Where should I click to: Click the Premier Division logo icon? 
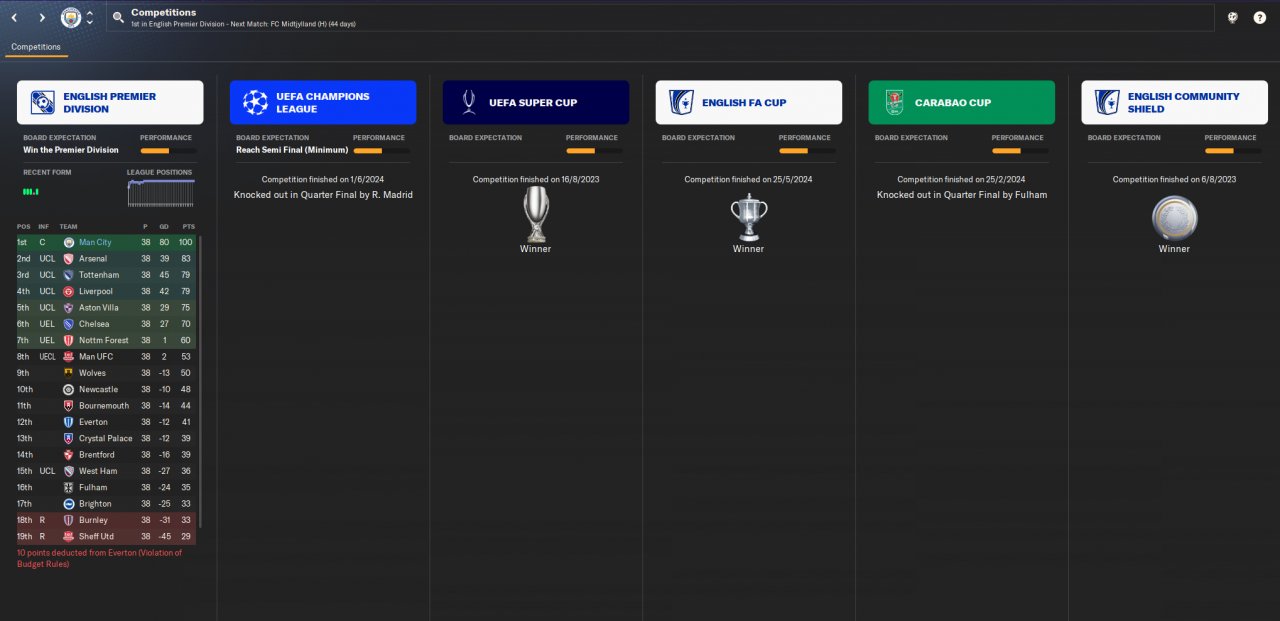pos(43,102)
